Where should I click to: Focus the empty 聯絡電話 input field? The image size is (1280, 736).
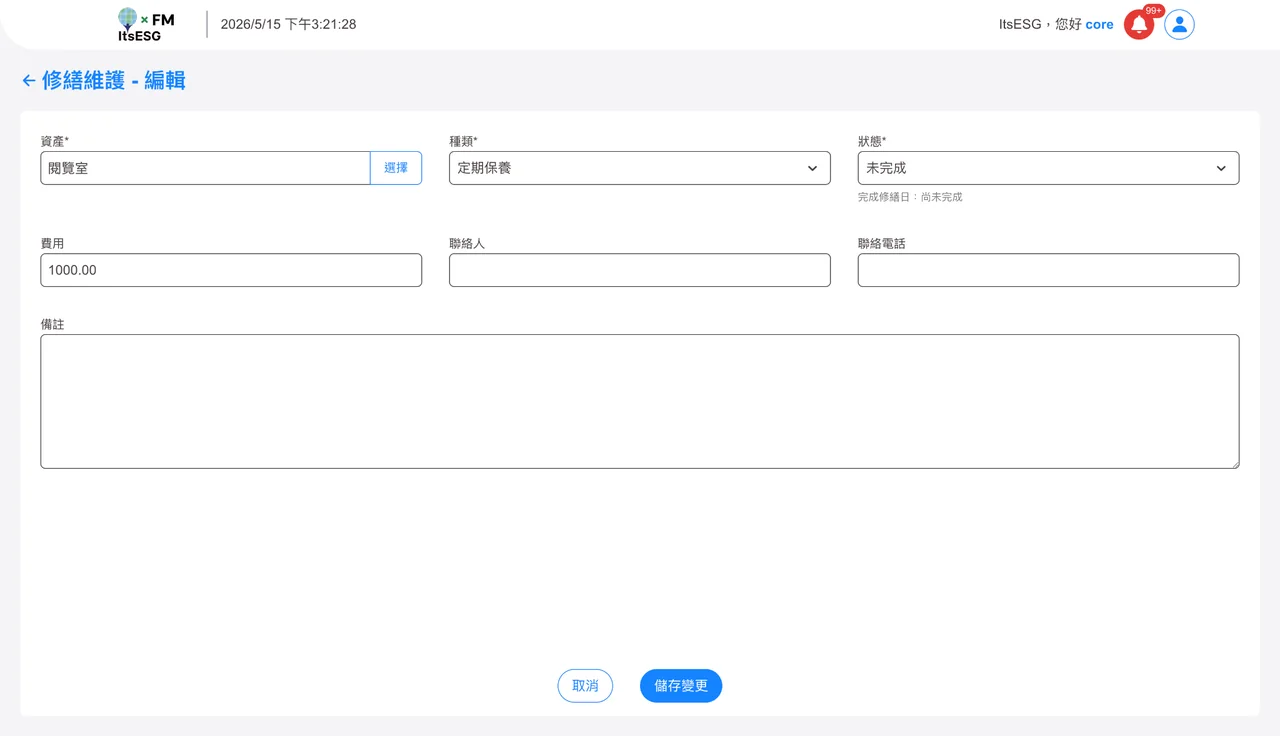tap(1048, 270)
